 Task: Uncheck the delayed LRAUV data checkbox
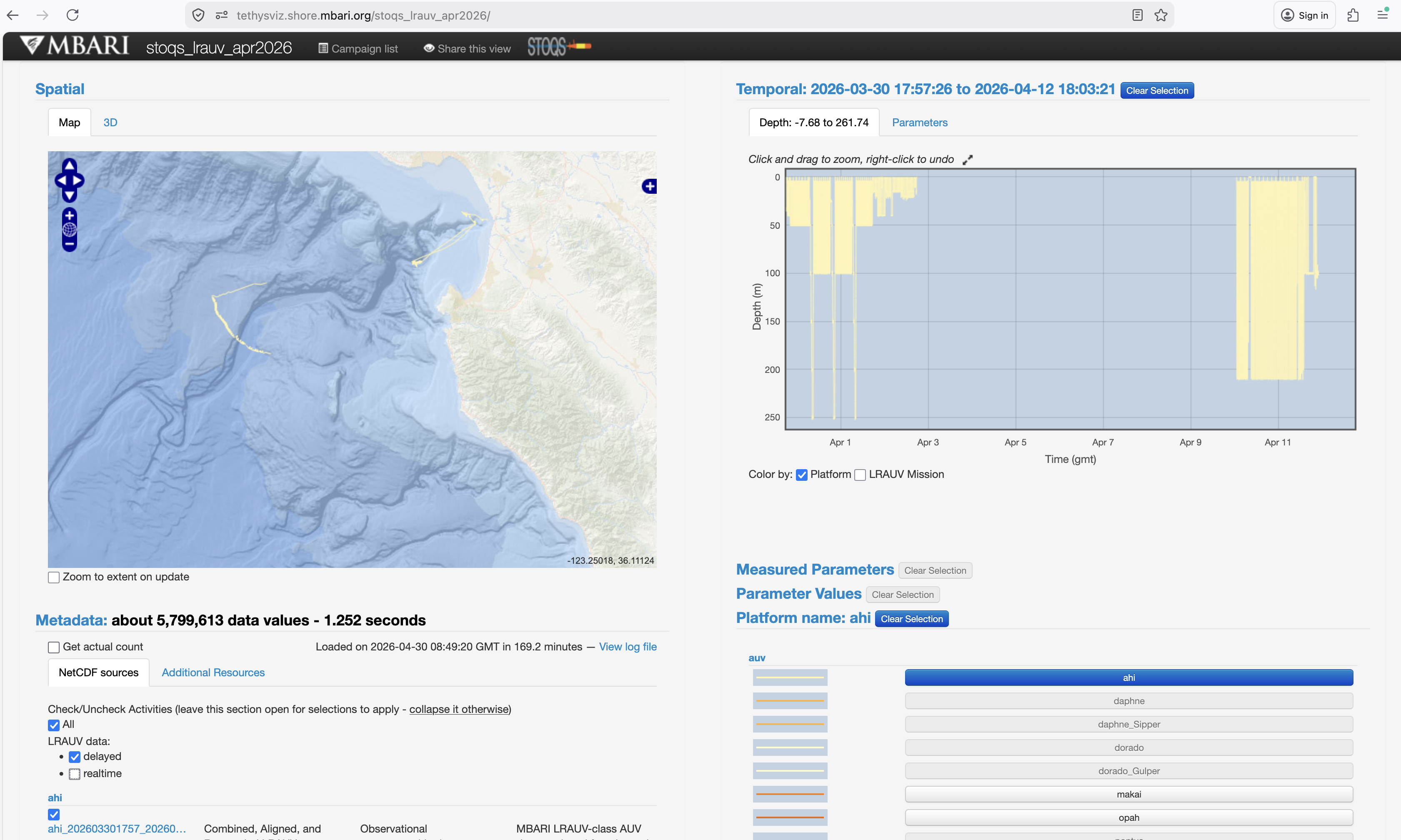[75, 757]
